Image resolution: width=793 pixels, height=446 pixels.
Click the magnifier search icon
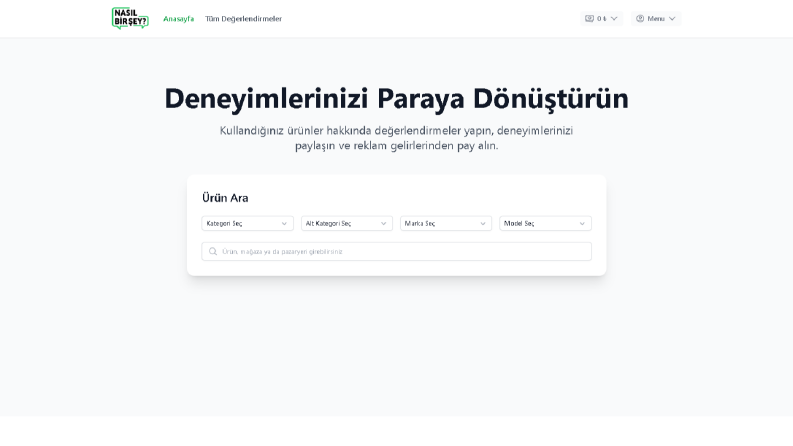click(213, 251)
